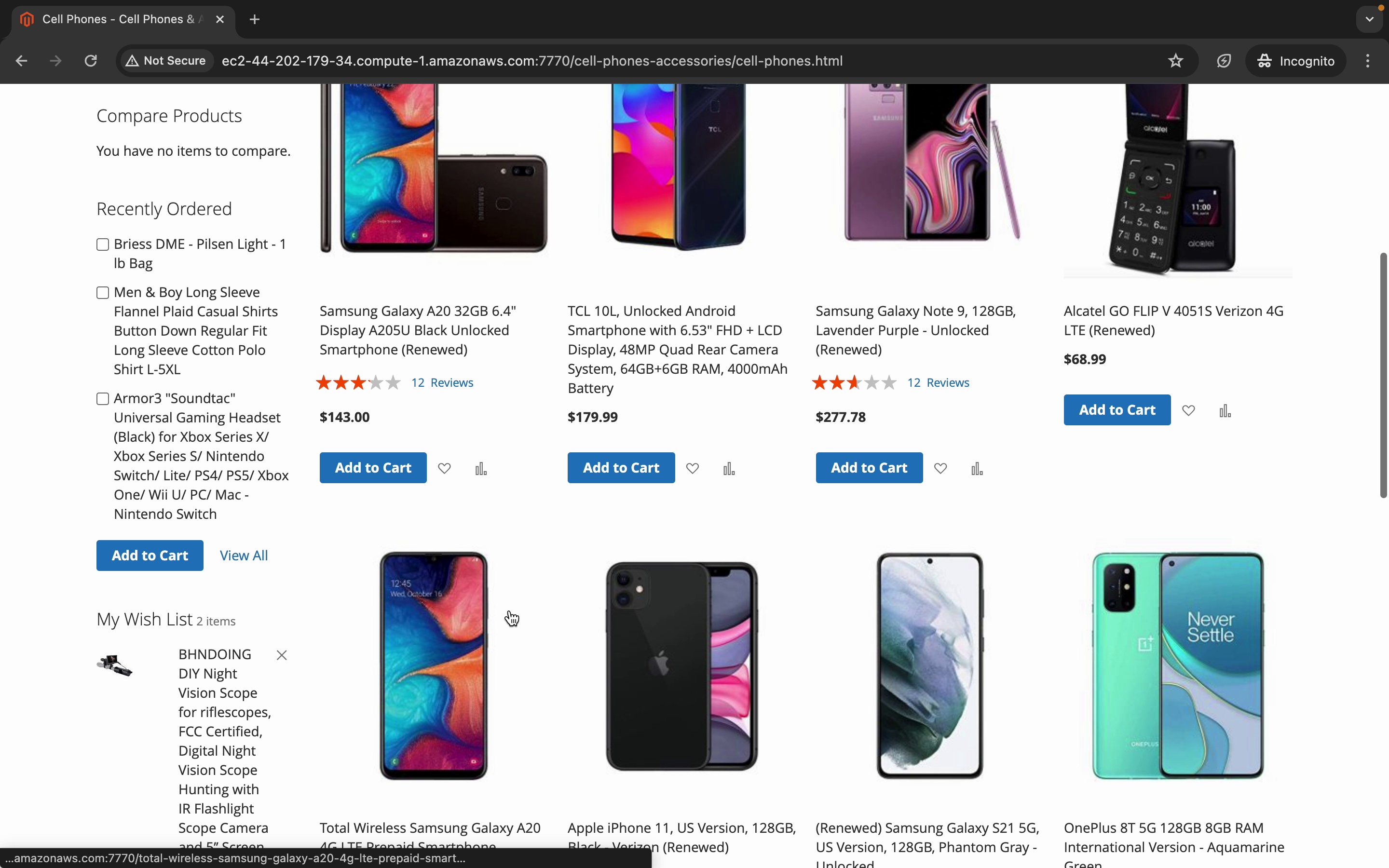The height and width of the screenshot is (868, 1389).
Task: Open Chrome three-dot menu
Action: [x=1368, y=61]
